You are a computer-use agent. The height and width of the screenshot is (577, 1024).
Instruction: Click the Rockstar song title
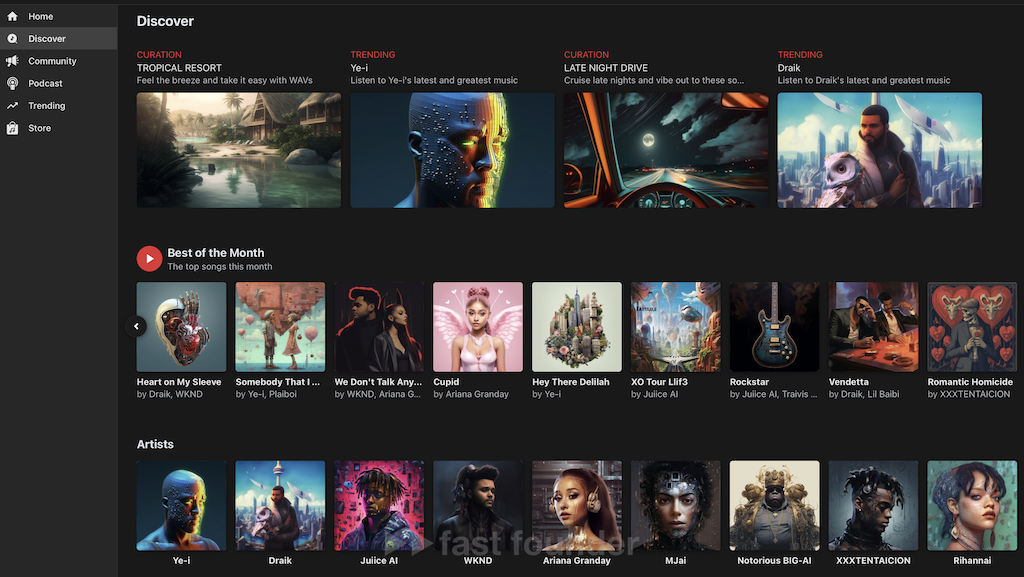(749, 382)
